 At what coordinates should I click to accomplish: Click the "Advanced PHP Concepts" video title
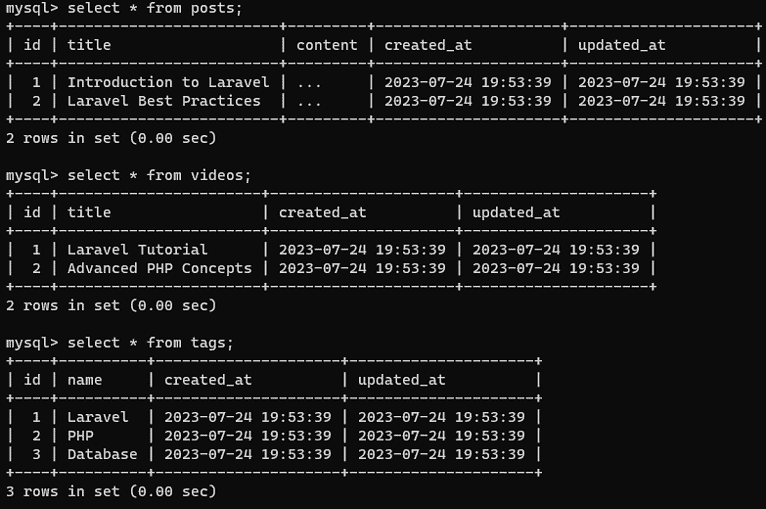point(159,268)
